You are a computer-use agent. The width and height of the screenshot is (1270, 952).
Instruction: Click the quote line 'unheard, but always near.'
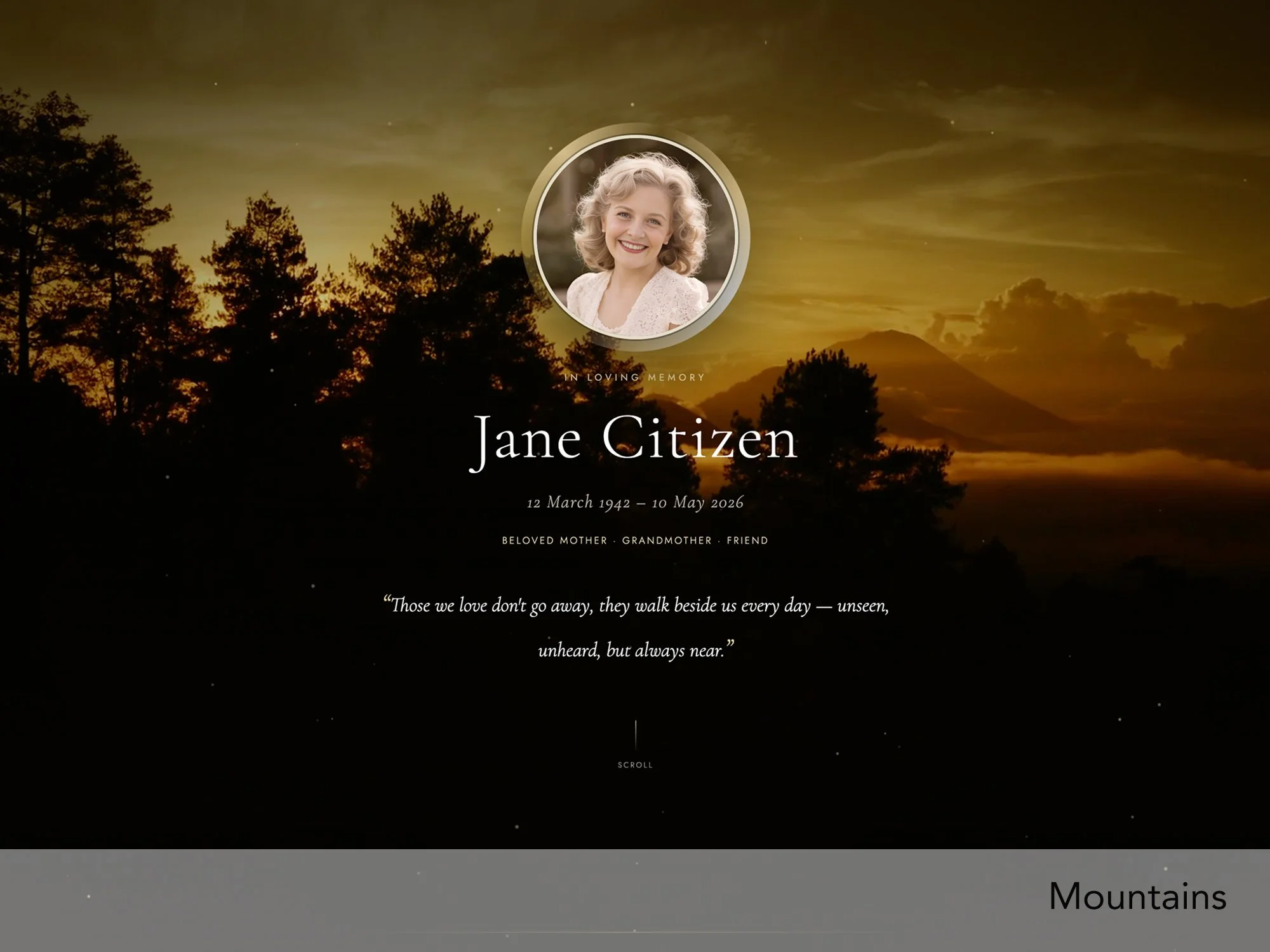click(x=636, y=651)
